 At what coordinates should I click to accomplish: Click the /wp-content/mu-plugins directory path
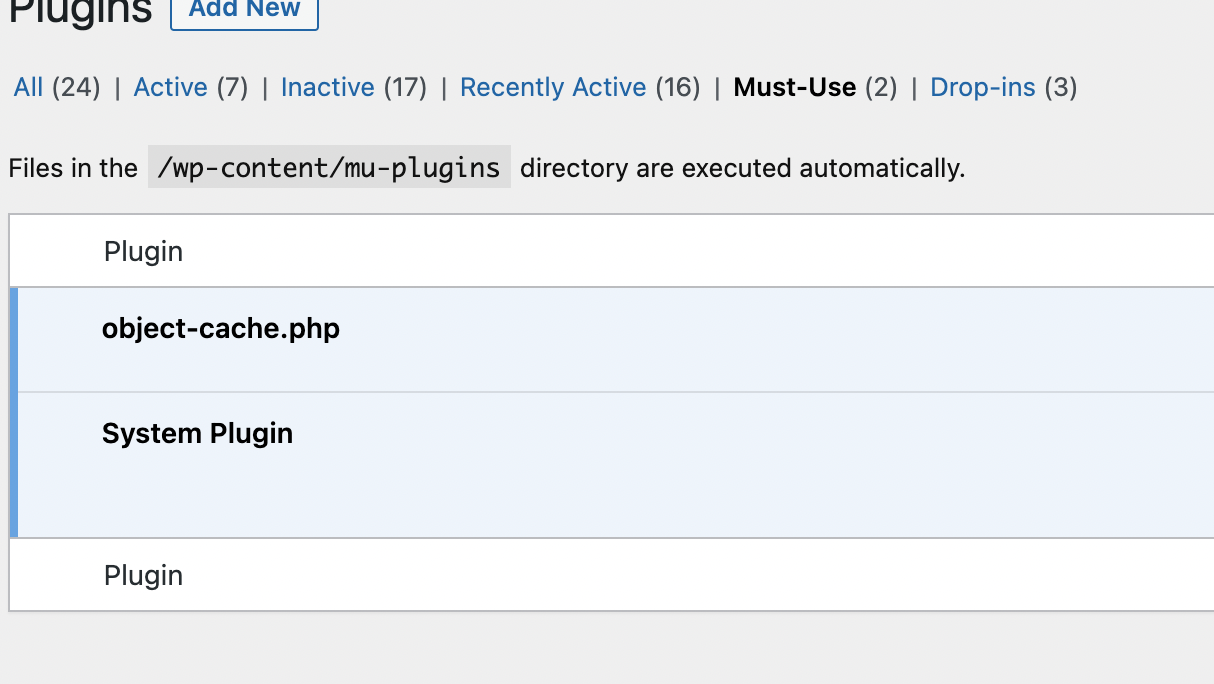point(329,168)
